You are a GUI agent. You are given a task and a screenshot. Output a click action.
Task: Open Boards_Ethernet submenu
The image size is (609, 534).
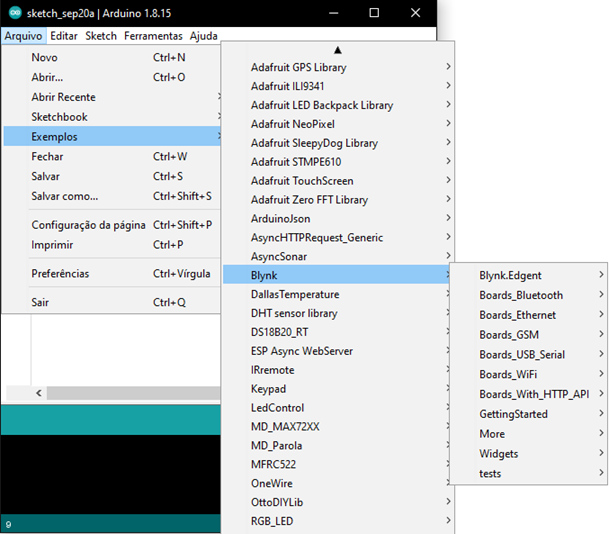tap(529, 315)
